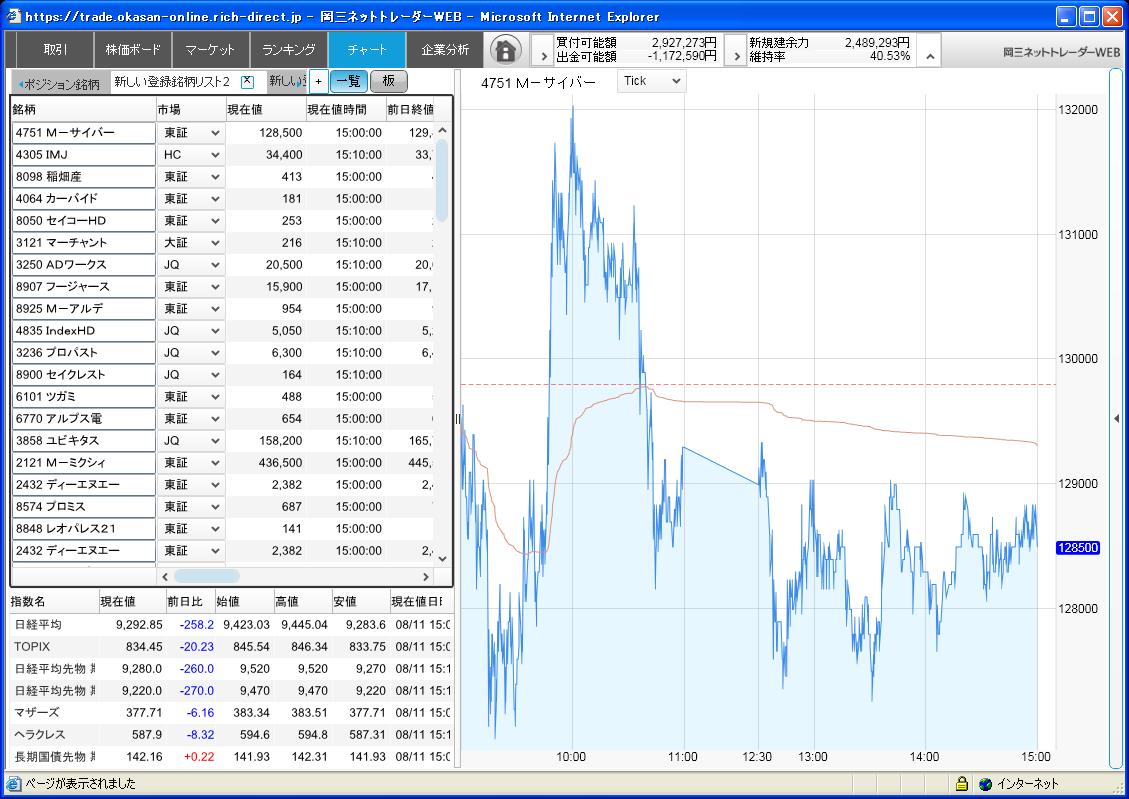
Task: Open market dropdown for 3250 ADワークス
Action: tap(191, 265)
